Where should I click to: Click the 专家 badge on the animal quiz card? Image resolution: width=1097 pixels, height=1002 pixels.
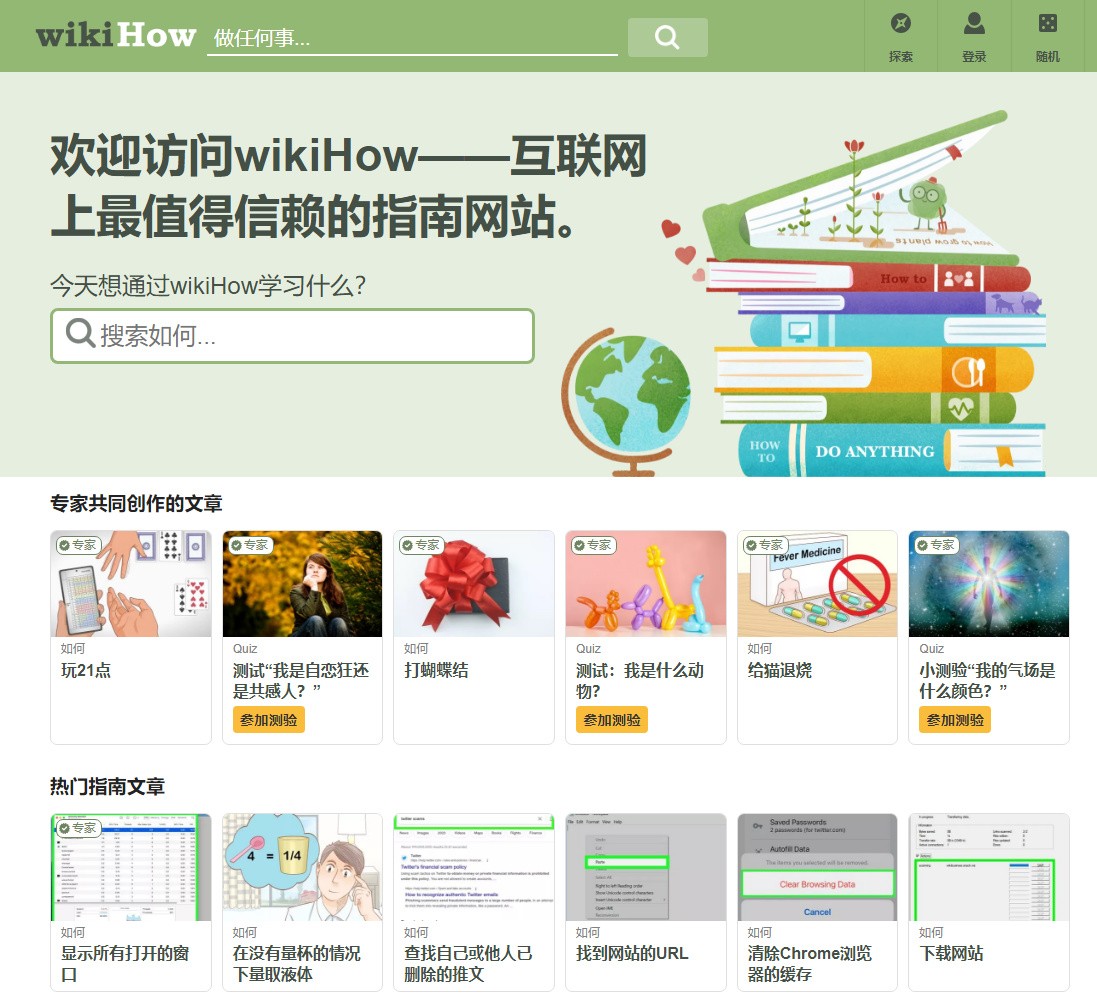point(593,545)
